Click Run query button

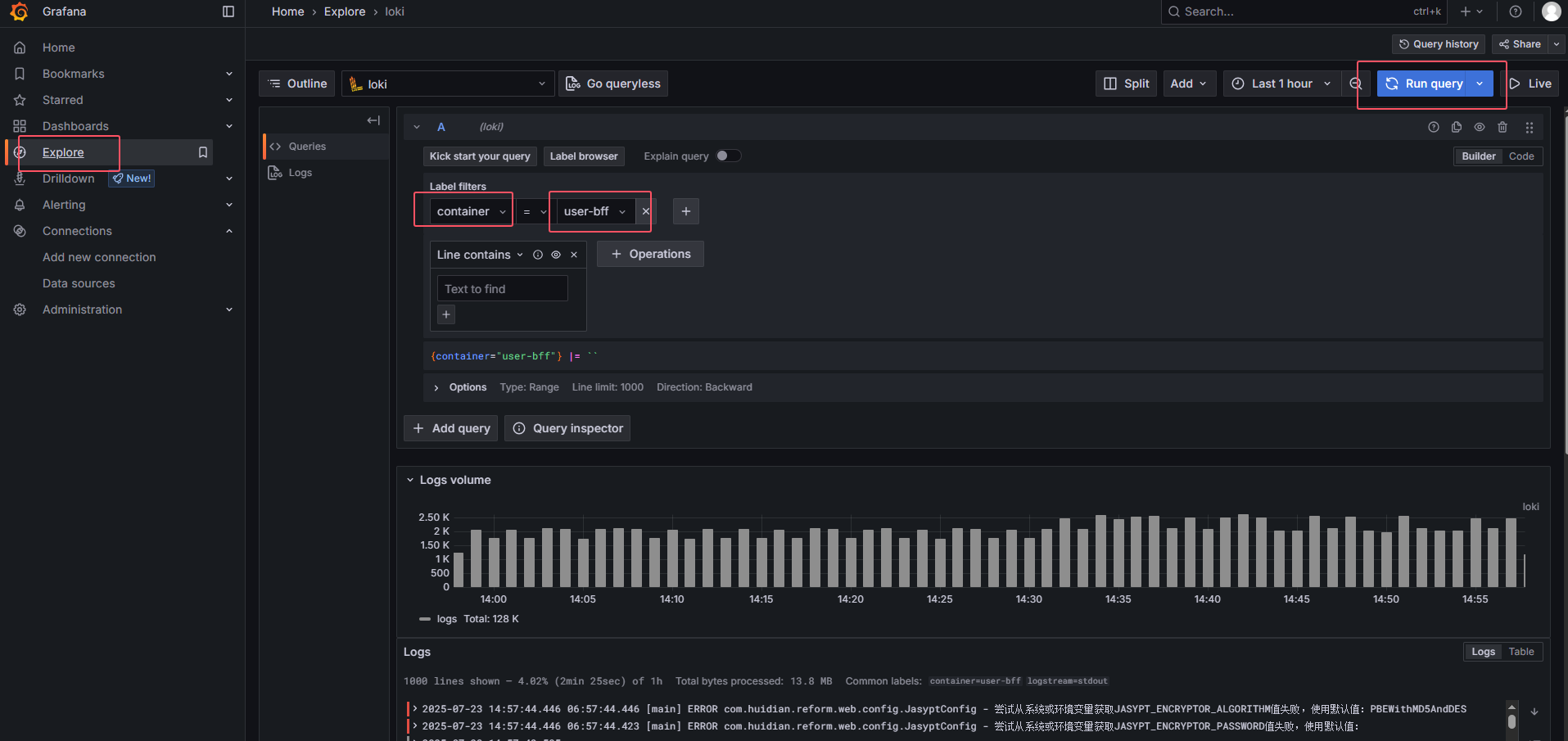pyautogui.click(x=1424, y=84)
